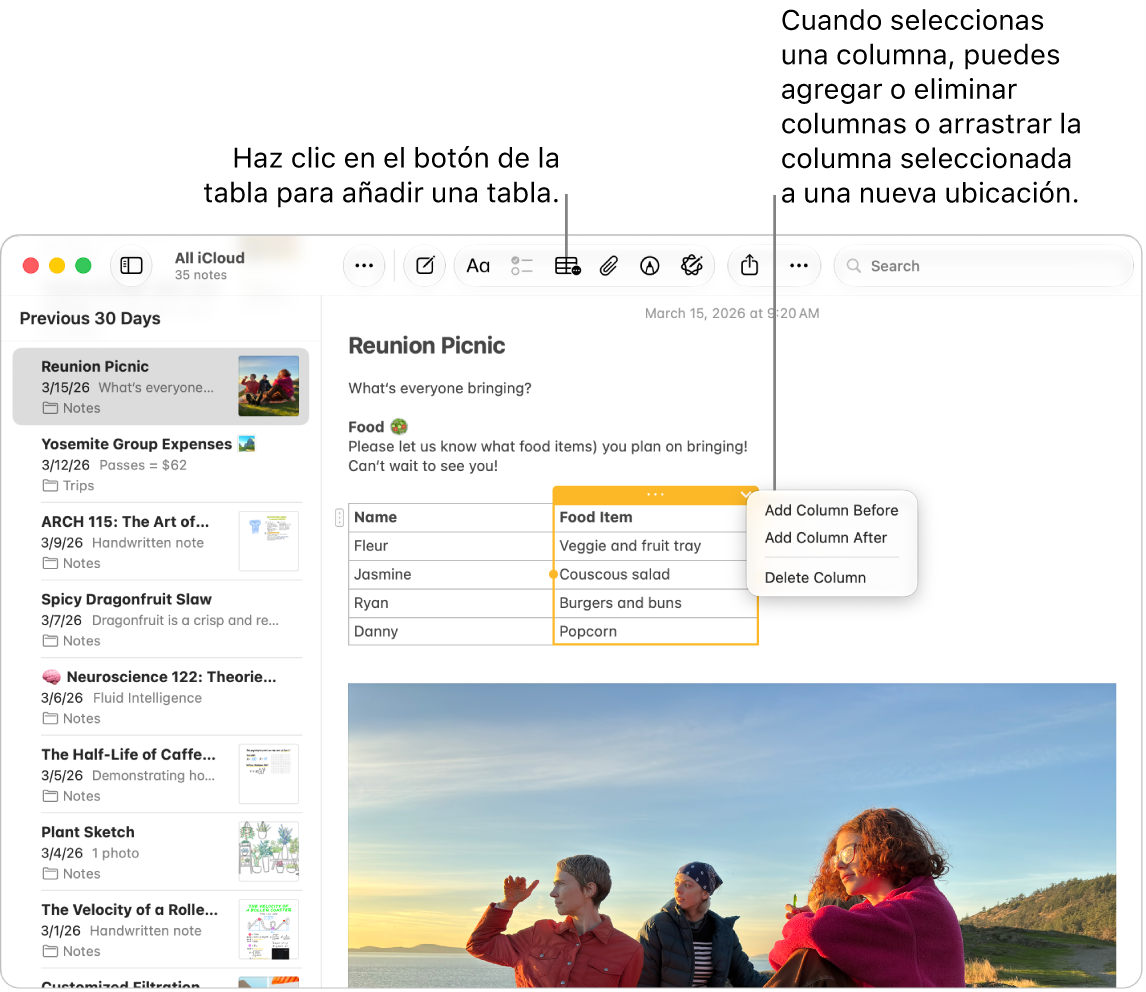Image resolution: width=1146 pixels, height=992 pixels.
Task: Click the green full-screen window button
Action: 83,265
